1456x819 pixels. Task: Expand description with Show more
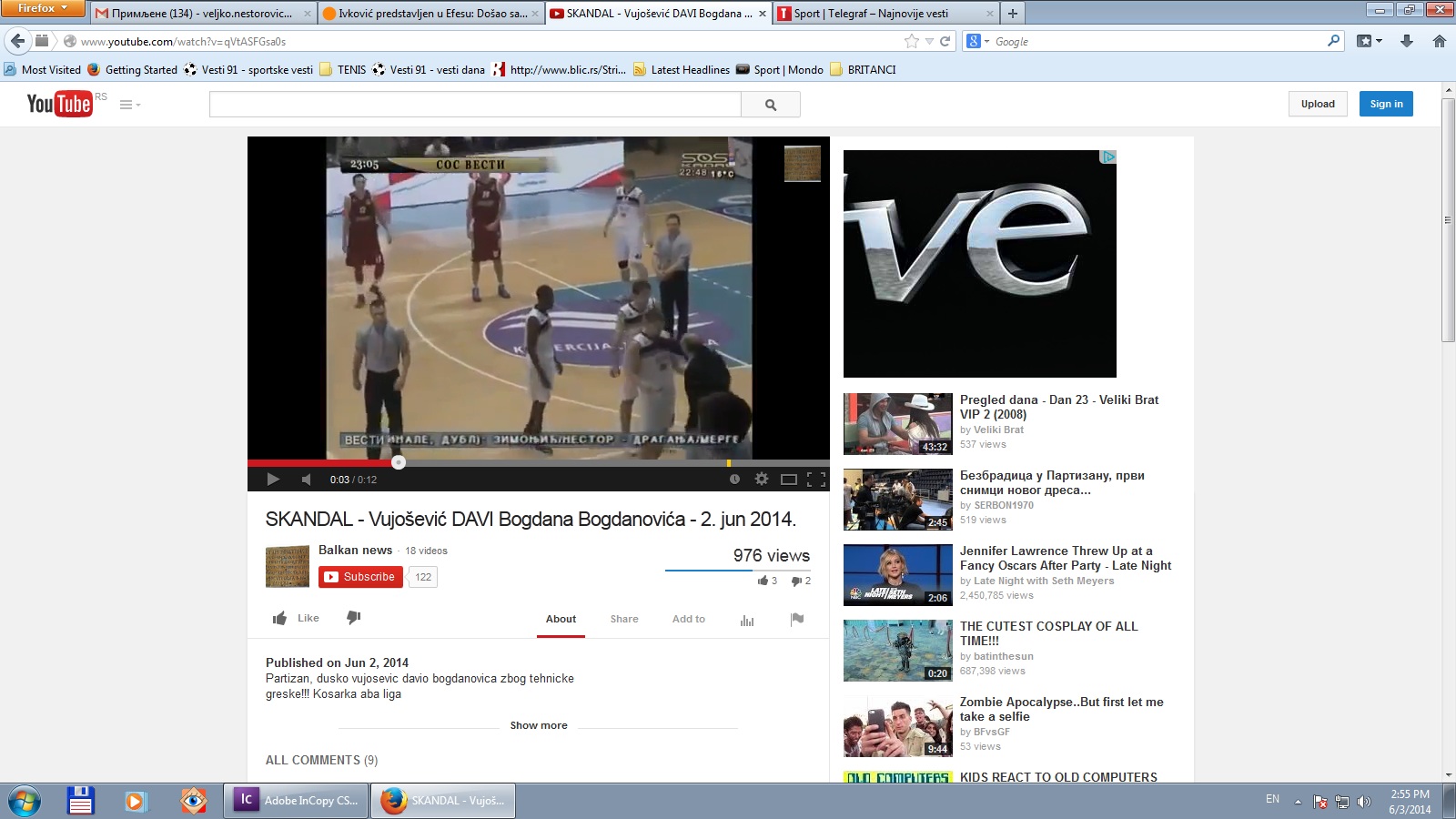[538, 725]
